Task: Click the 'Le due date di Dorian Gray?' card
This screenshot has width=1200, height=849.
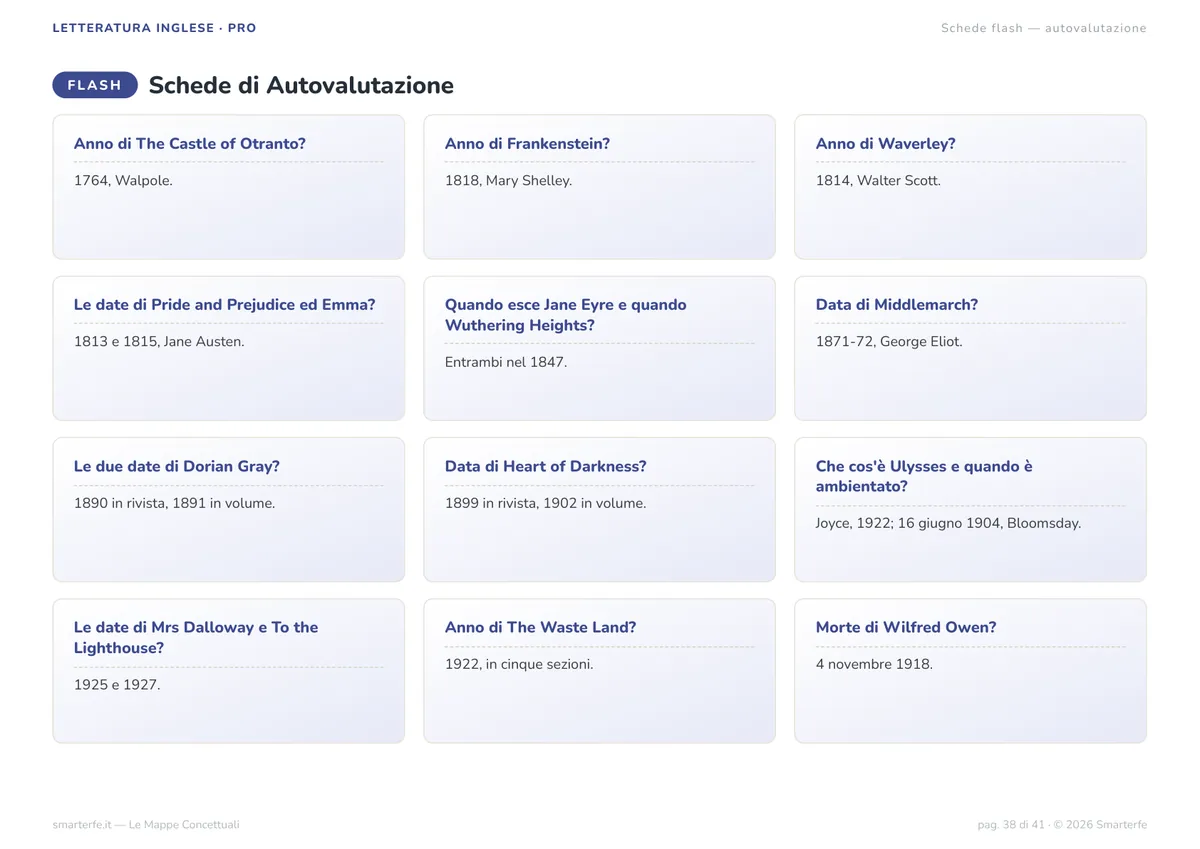Action: coord(229,510)
